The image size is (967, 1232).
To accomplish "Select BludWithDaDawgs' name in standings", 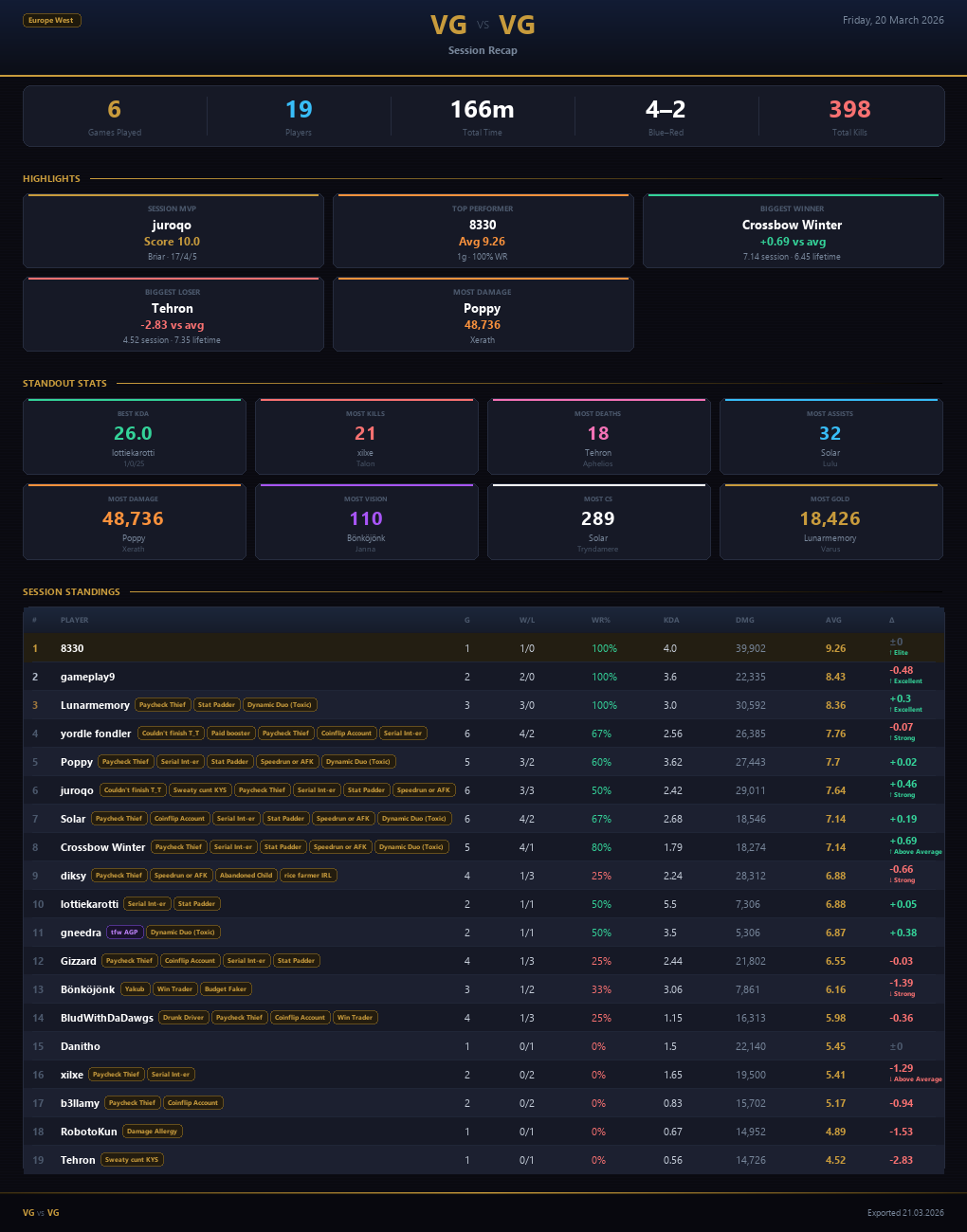I will coord(107,1018).
